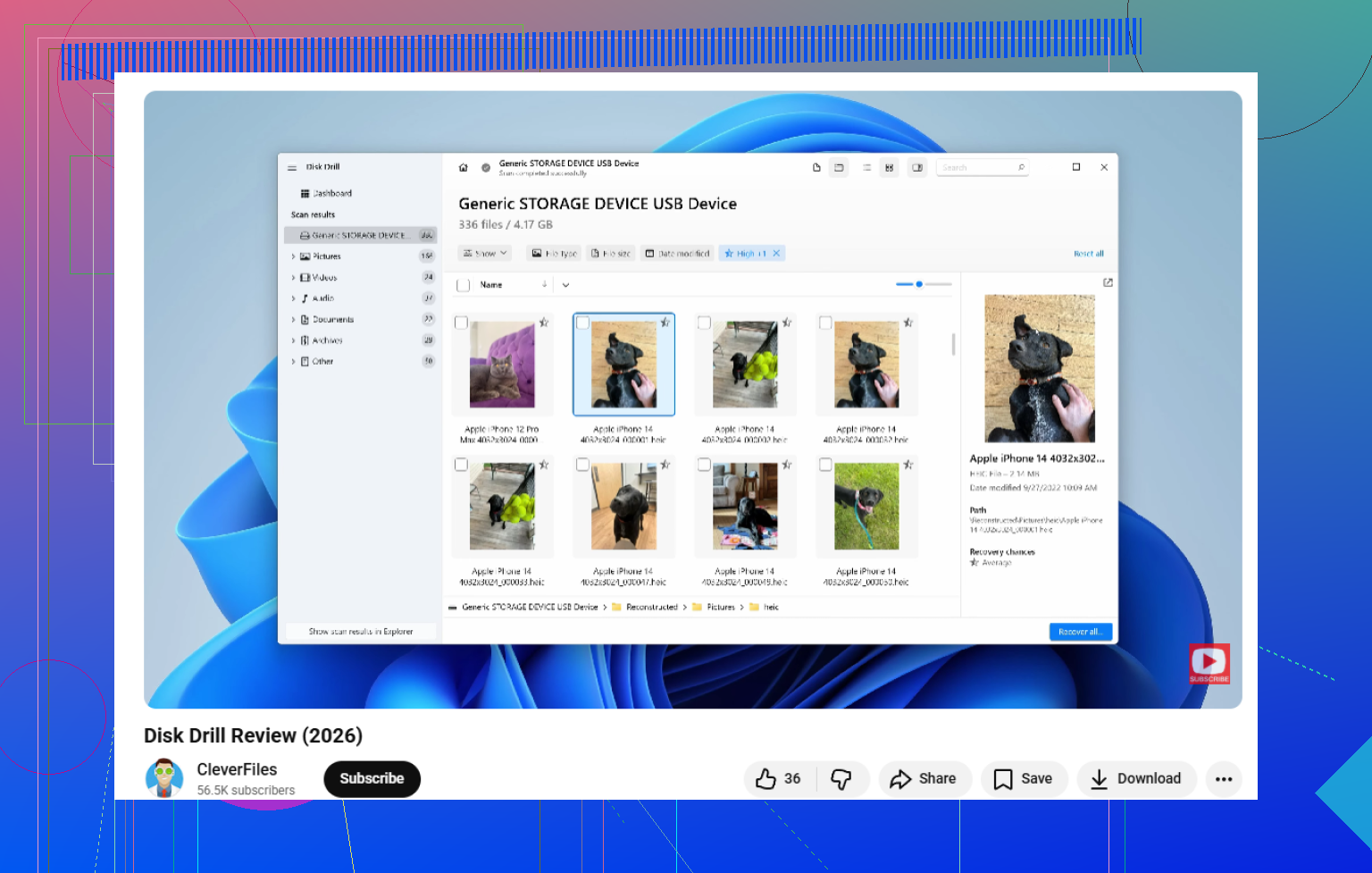Star the 000032.heic photo
Image resolution: width=1372 pixels, height=873 pixels.
pos(908,323)
